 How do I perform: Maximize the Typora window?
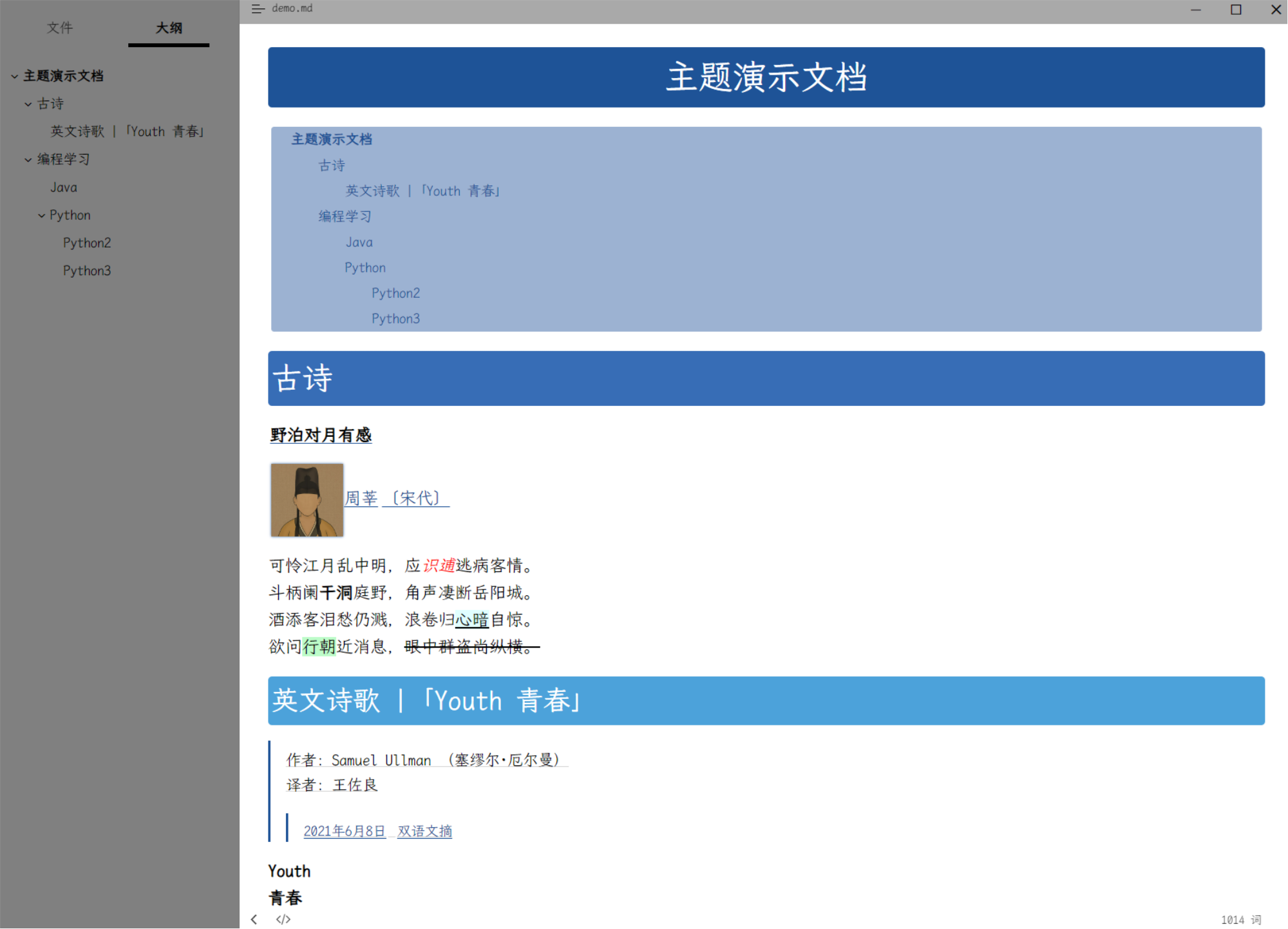[1236, 10]
